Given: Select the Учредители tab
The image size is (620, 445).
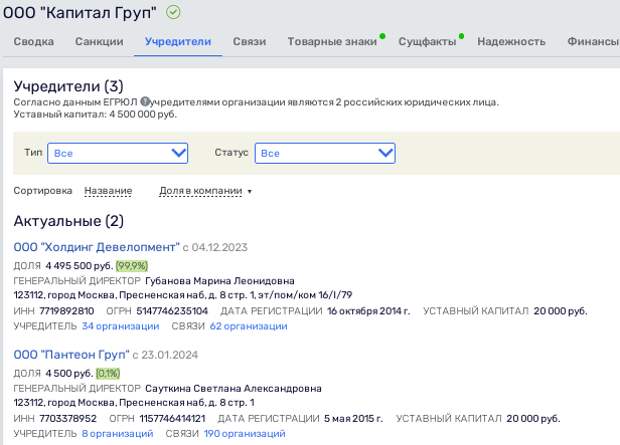Looking at the screenshot, I should pyautogui.click(x=178, y=42).
